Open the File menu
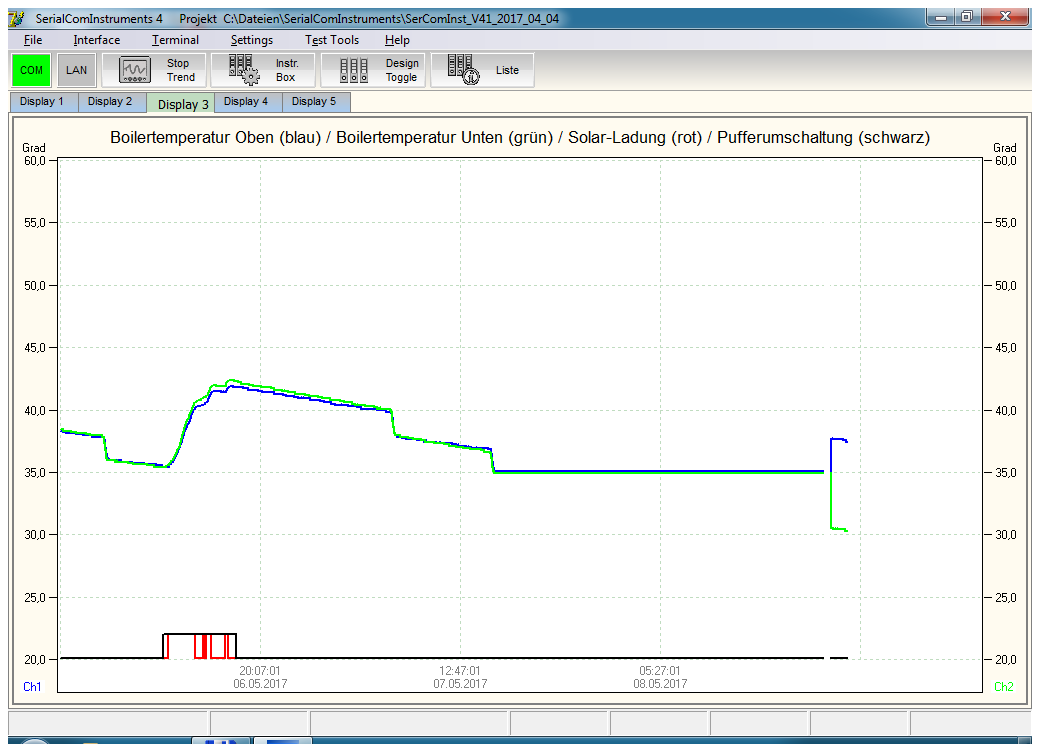The width and height of the screenshot is (1040, 744). click(32, 40)
